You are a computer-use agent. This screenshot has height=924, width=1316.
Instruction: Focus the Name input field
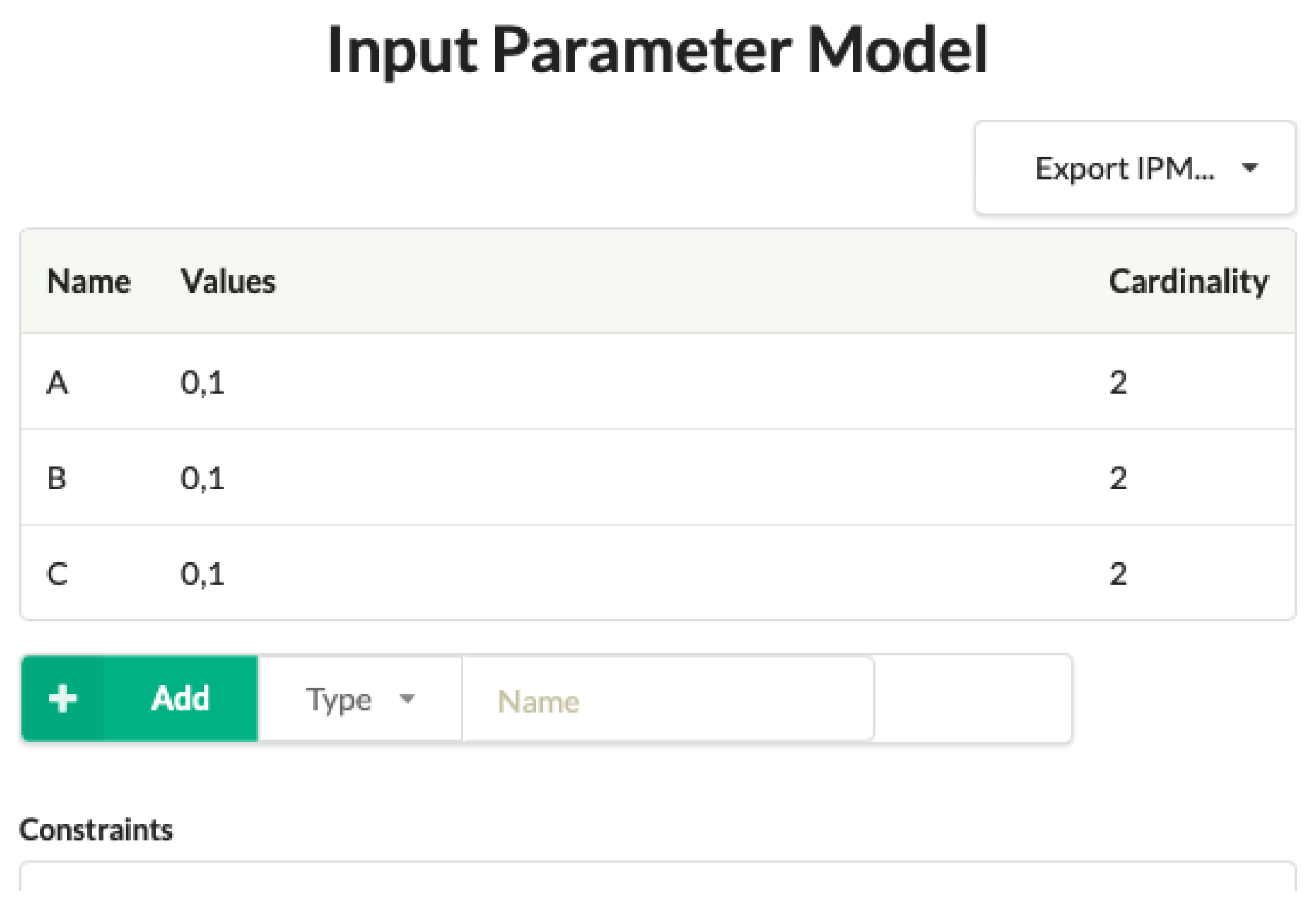[x=668, y=700]
